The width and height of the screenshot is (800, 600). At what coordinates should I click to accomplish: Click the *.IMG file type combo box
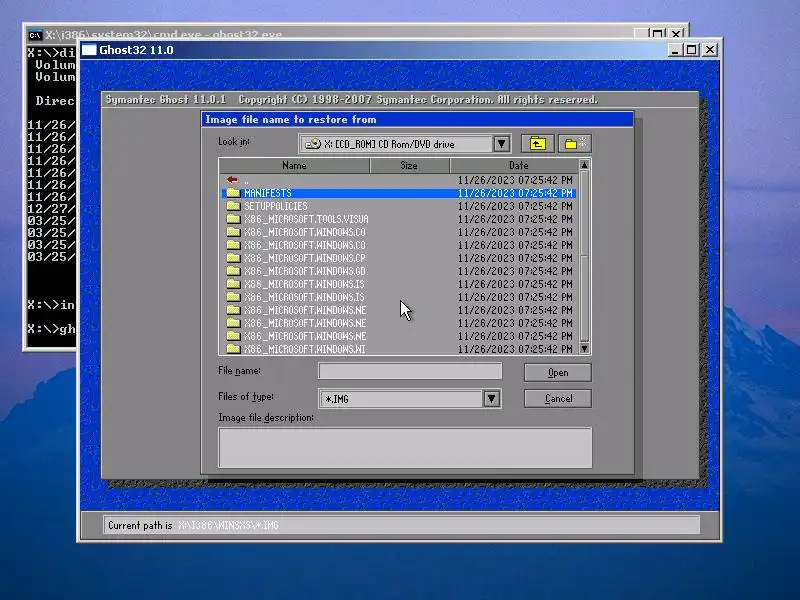(x=410, y=398)
